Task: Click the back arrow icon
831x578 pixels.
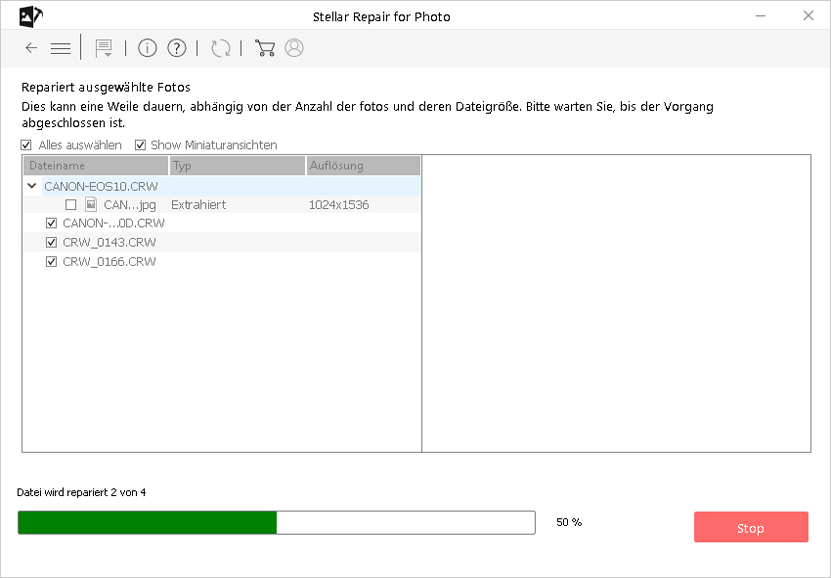Action: 31,48
